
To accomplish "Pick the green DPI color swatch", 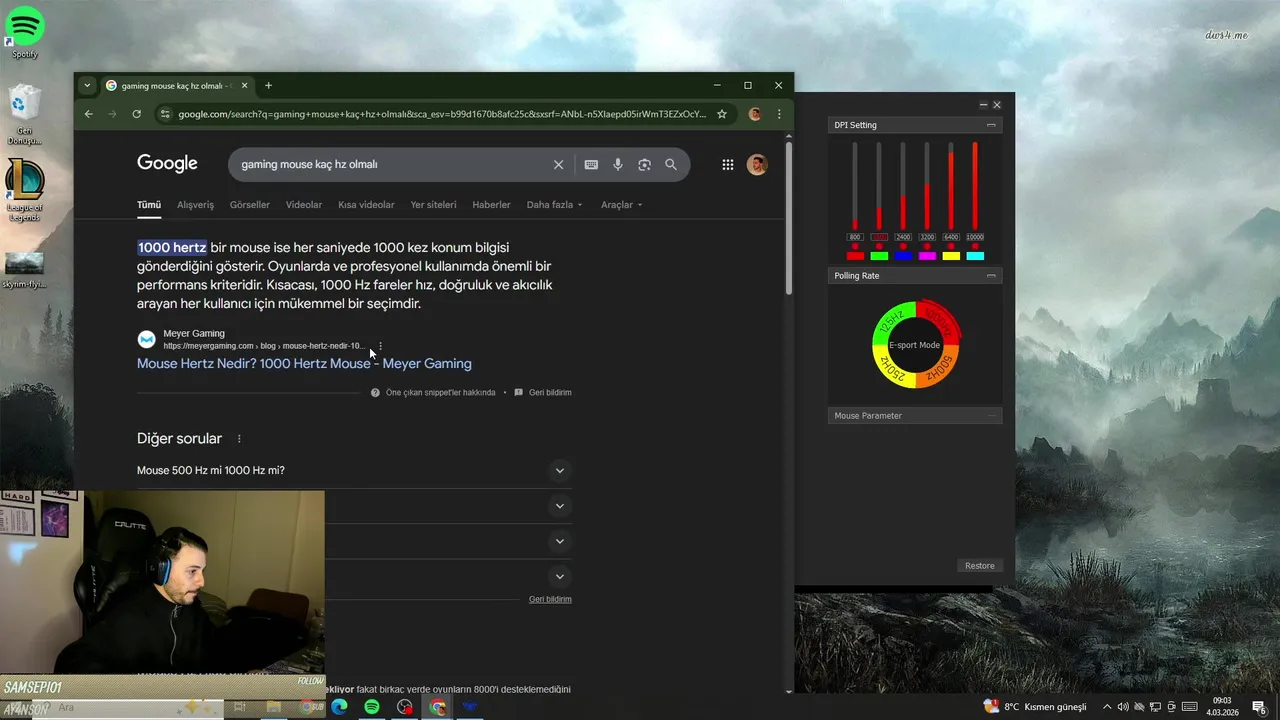I will point(879,256).
